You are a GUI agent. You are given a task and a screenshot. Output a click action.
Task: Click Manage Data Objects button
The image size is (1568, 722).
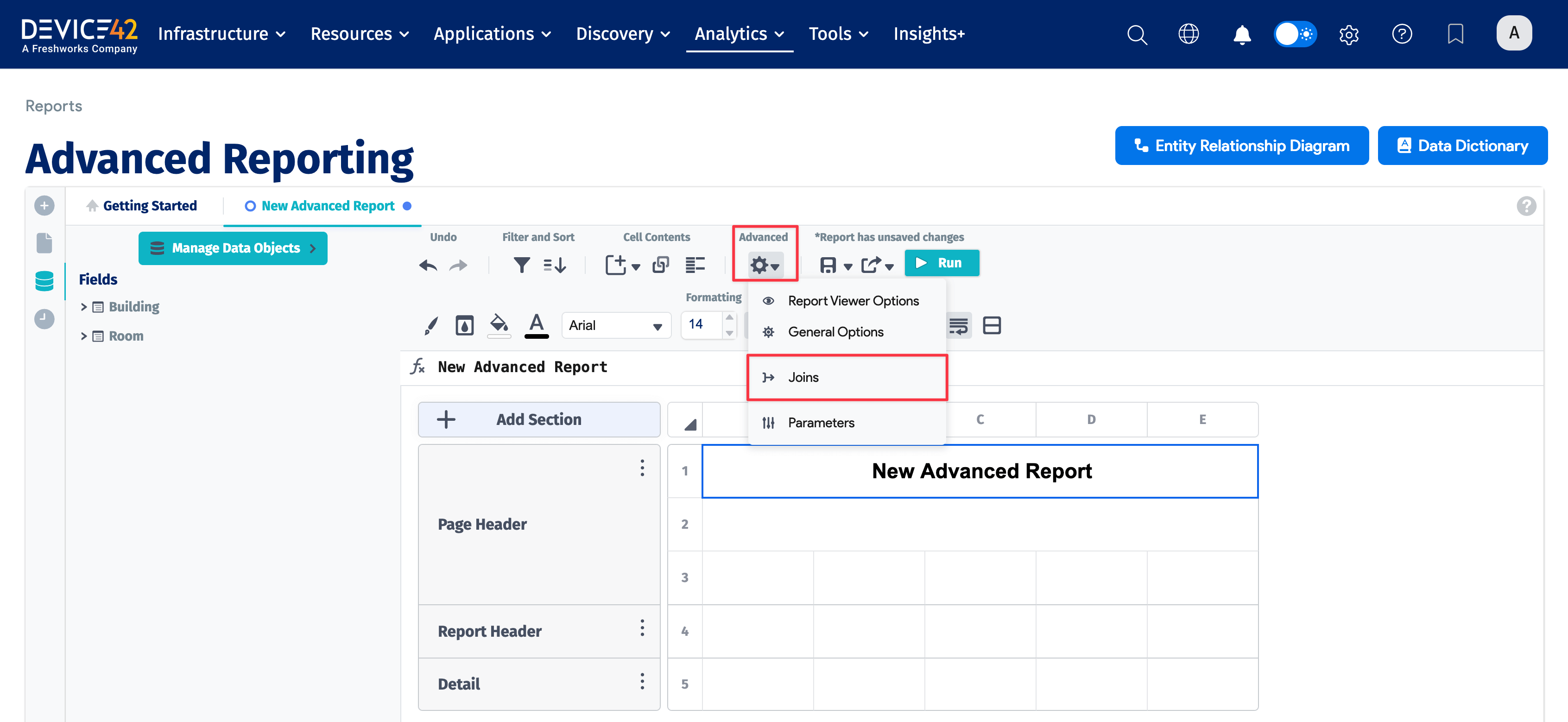[x=233, y=248]
